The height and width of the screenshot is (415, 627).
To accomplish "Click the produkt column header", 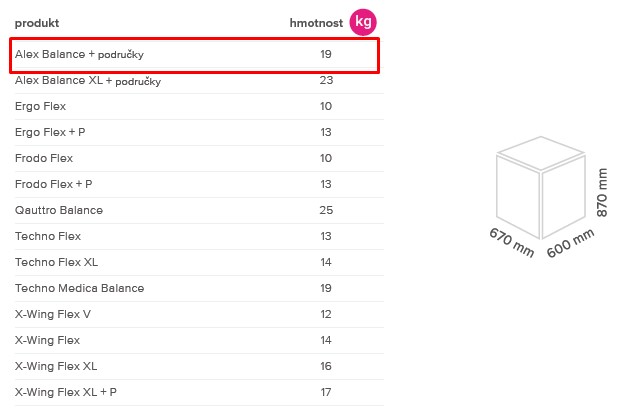I will point(37,23).
